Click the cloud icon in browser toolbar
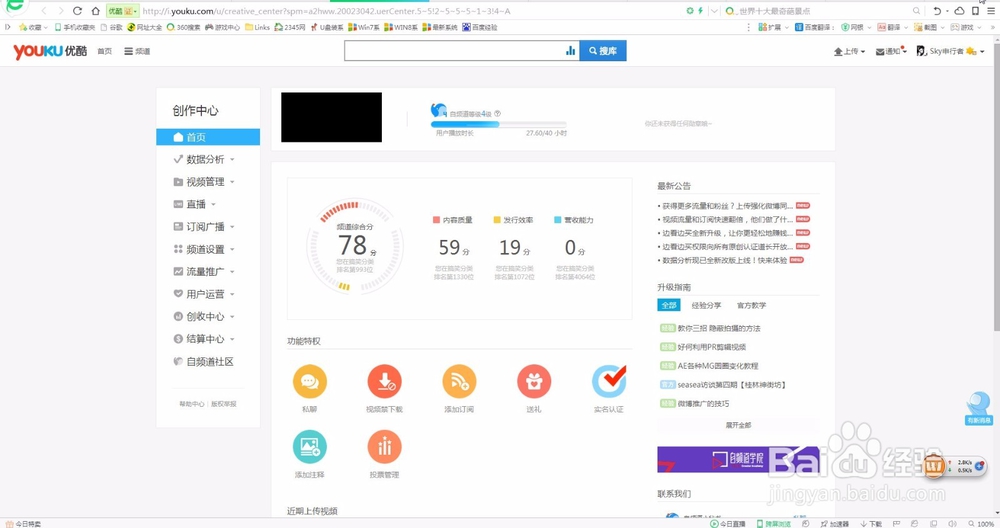Screen dimensions: 1000x528 959,11
